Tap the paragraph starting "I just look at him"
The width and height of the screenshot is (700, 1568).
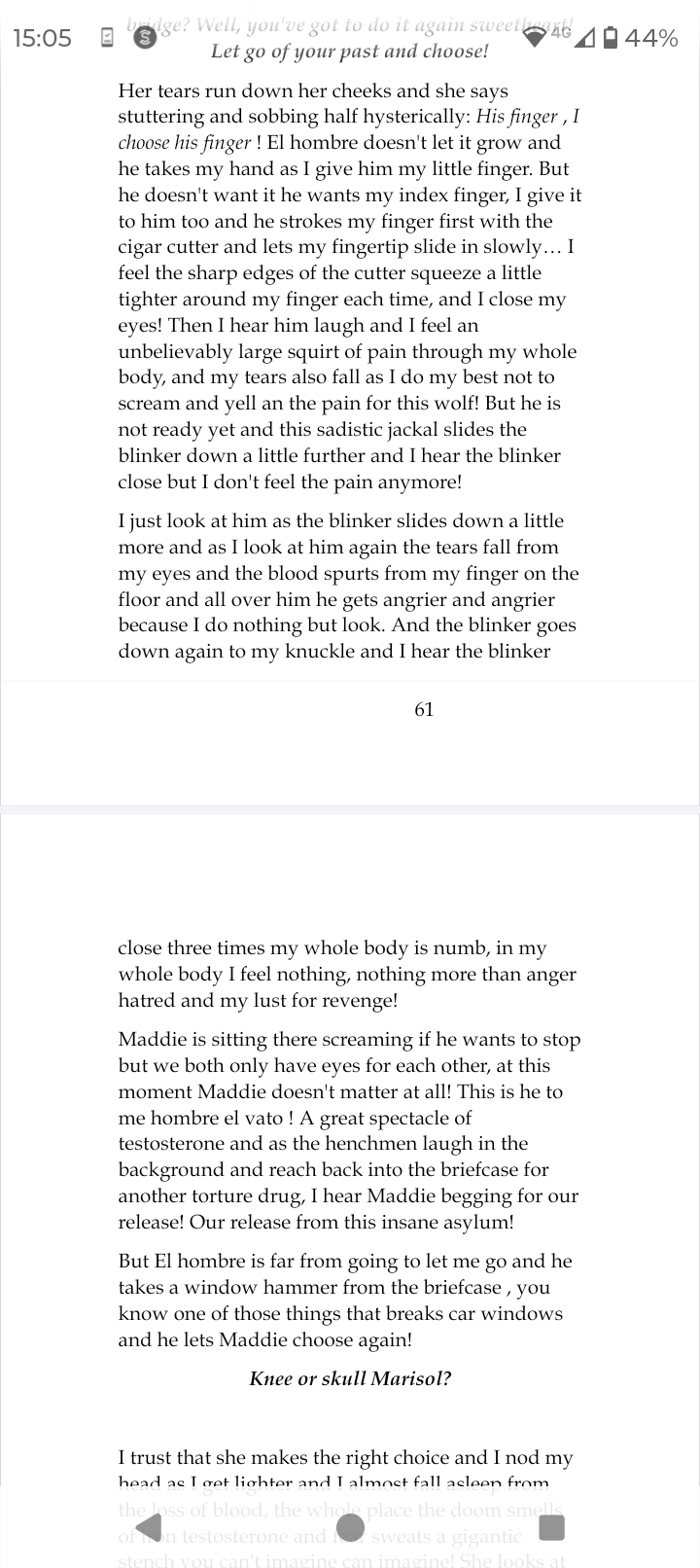pyautogui.click(x=350, y=586)
